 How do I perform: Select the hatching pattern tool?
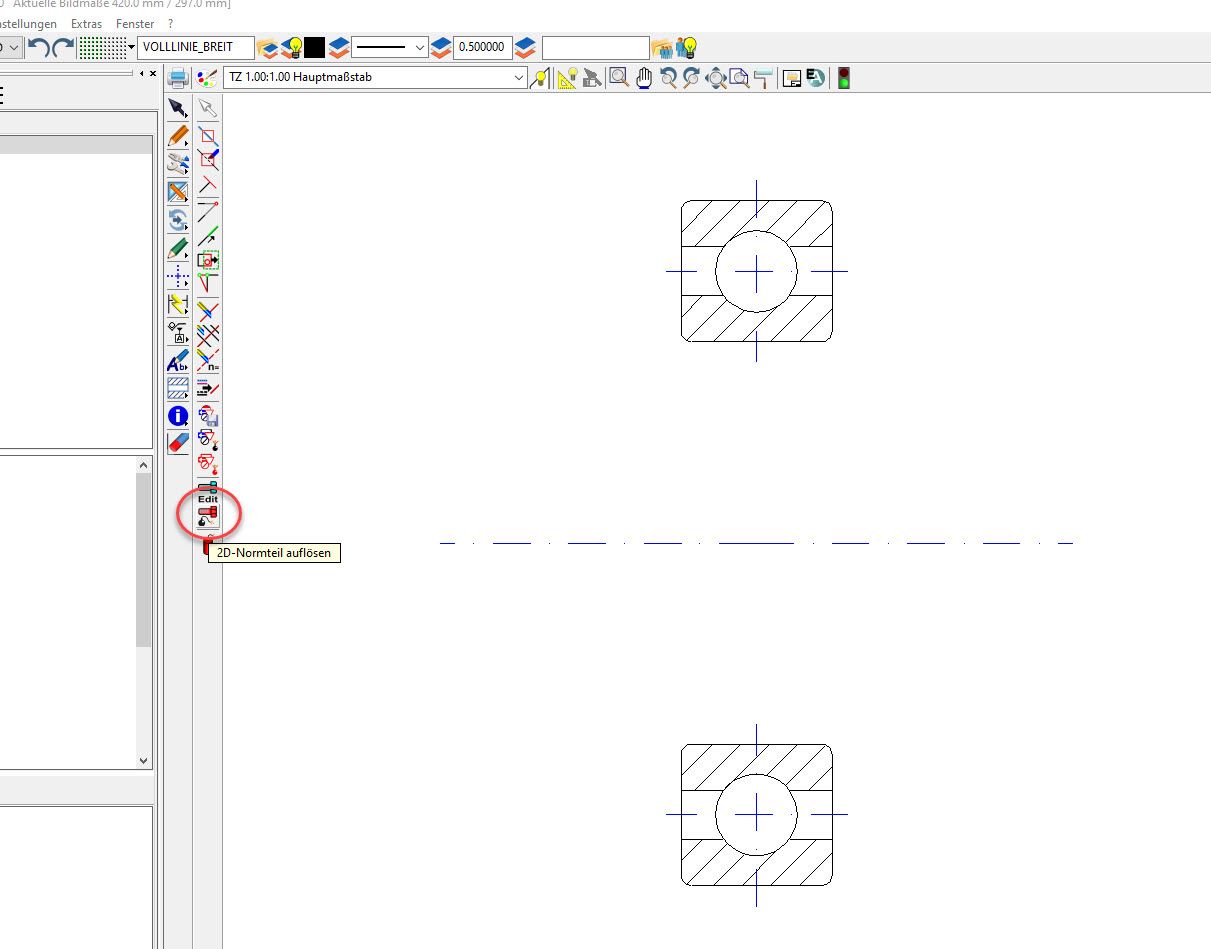(x=178, y=389)
